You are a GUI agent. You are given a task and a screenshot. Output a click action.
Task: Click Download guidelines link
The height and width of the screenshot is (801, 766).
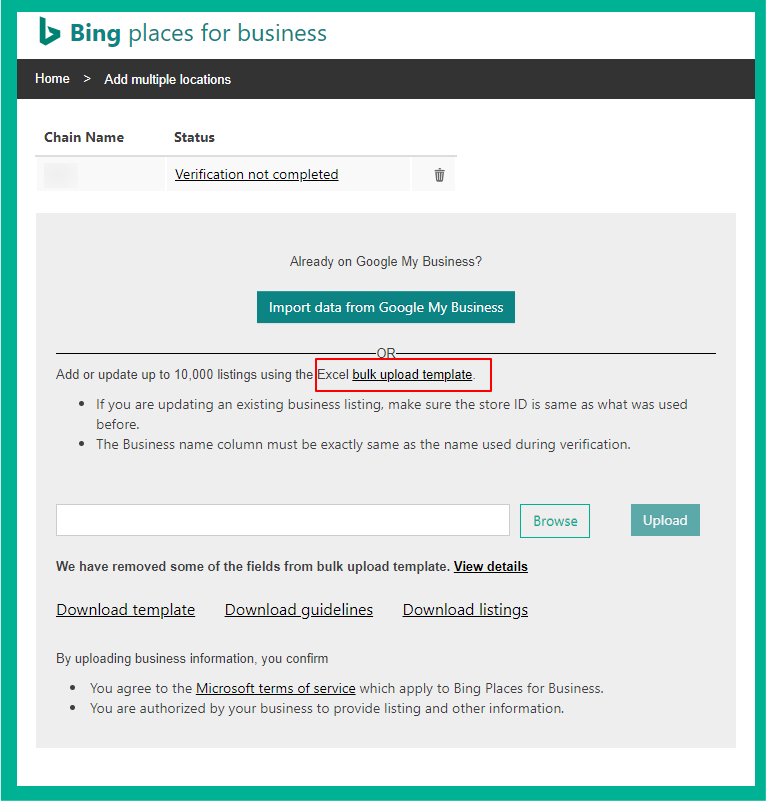(299, 609)
